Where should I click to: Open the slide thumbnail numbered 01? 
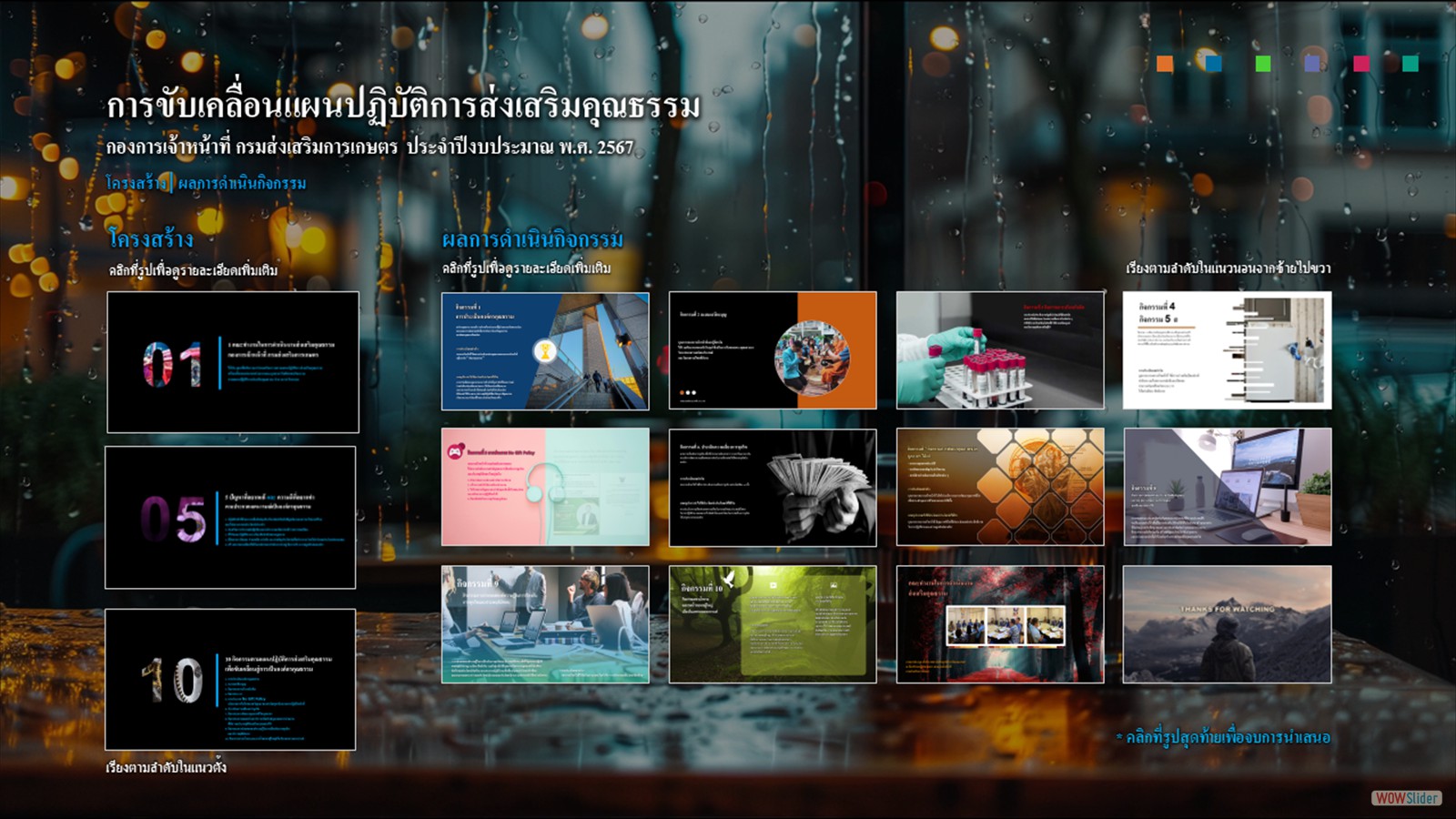point(233,362)
